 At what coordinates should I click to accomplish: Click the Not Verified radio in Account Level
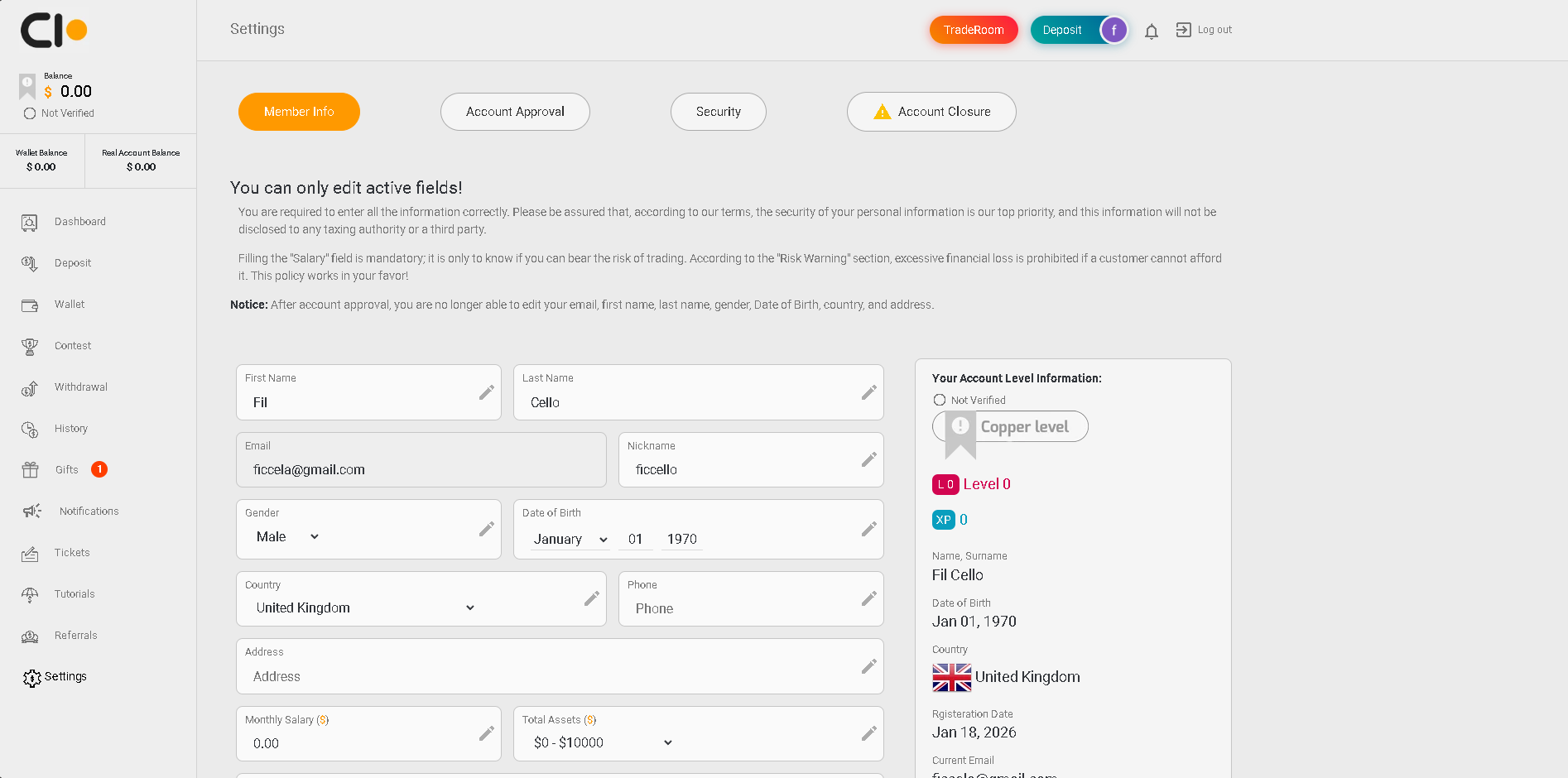pos(940,400)
